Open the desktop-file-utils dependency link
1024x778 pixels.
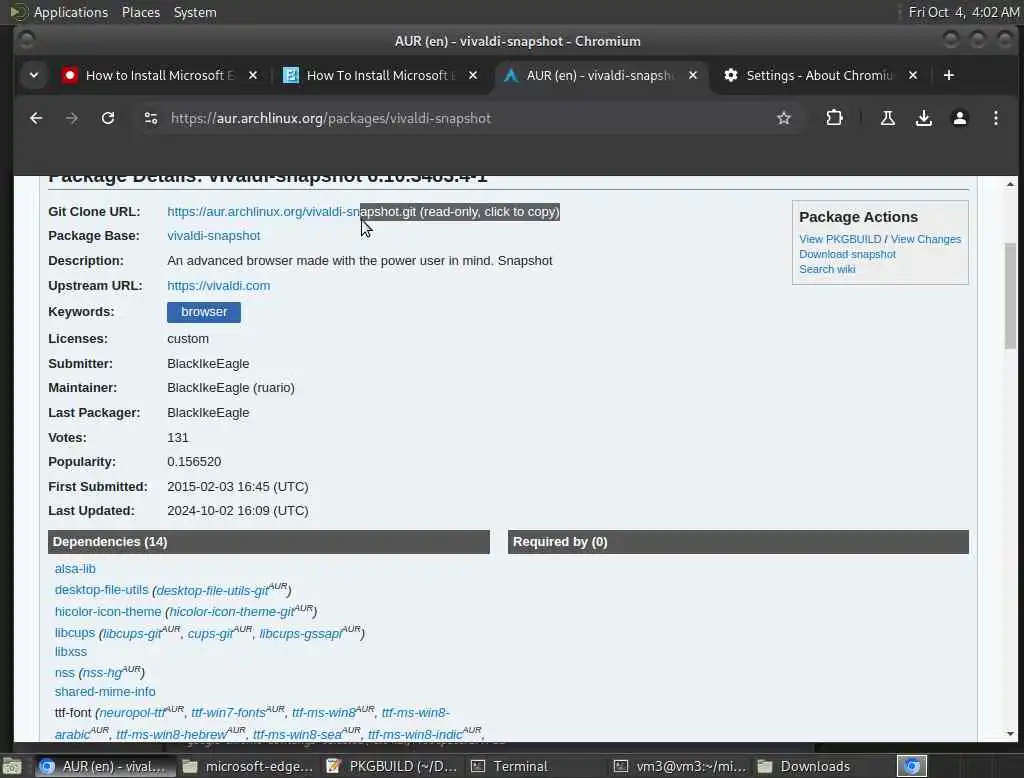pos(101,590)
